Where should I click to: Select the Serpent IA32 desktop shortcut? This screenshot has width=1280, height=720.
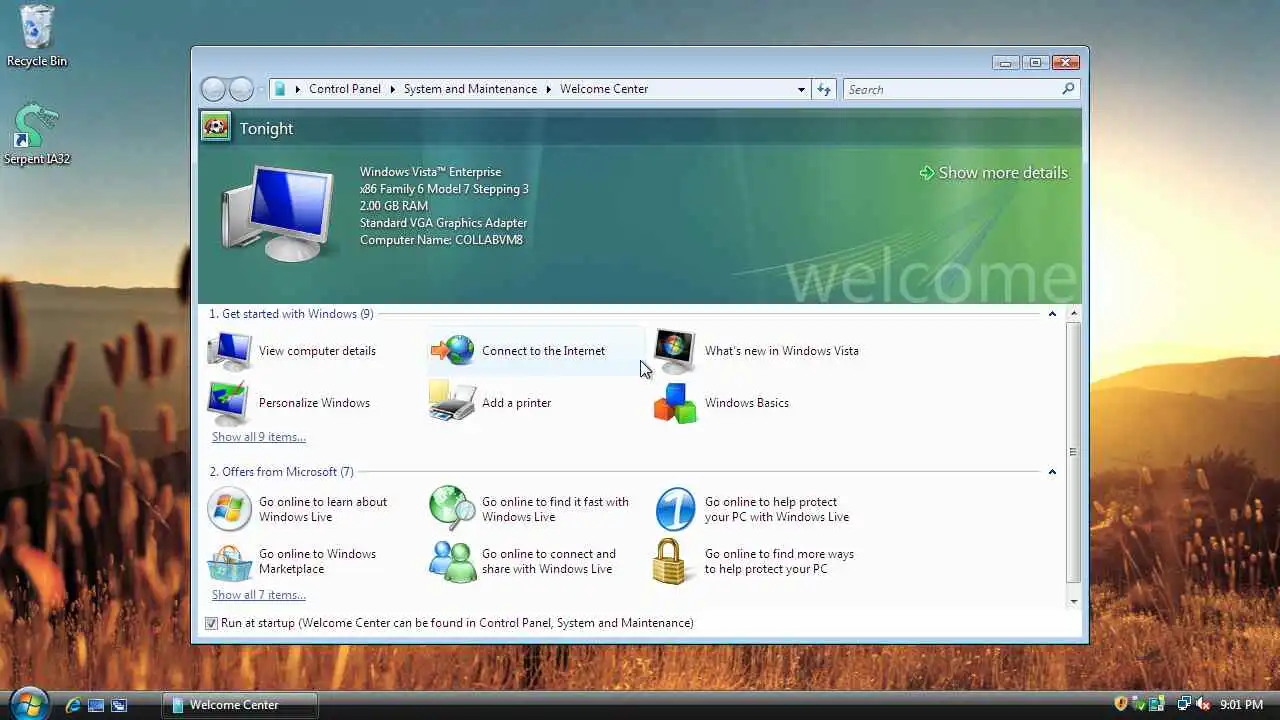click(x=36, y=134)
